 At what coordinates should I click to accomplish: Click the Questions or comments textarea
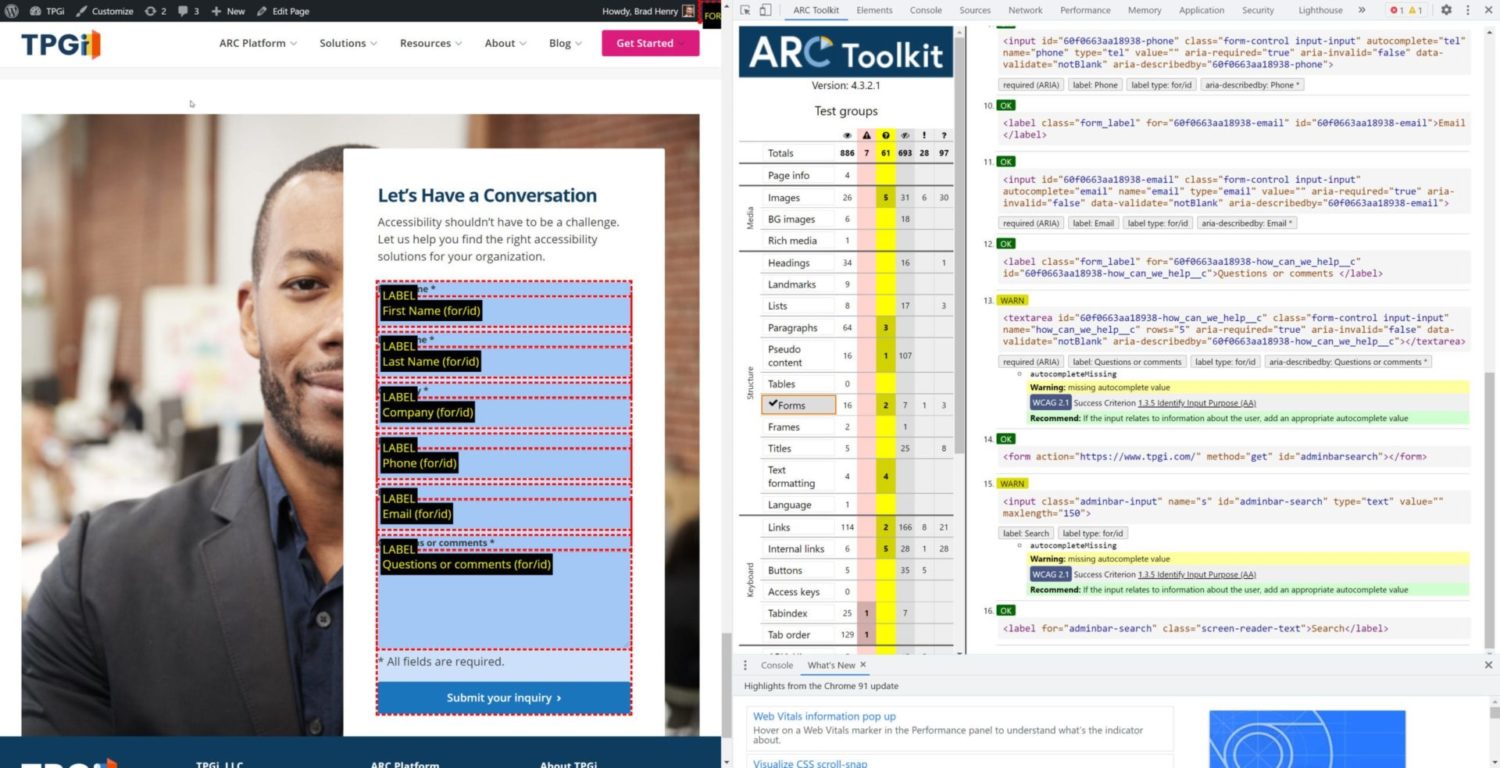(504, 600)
